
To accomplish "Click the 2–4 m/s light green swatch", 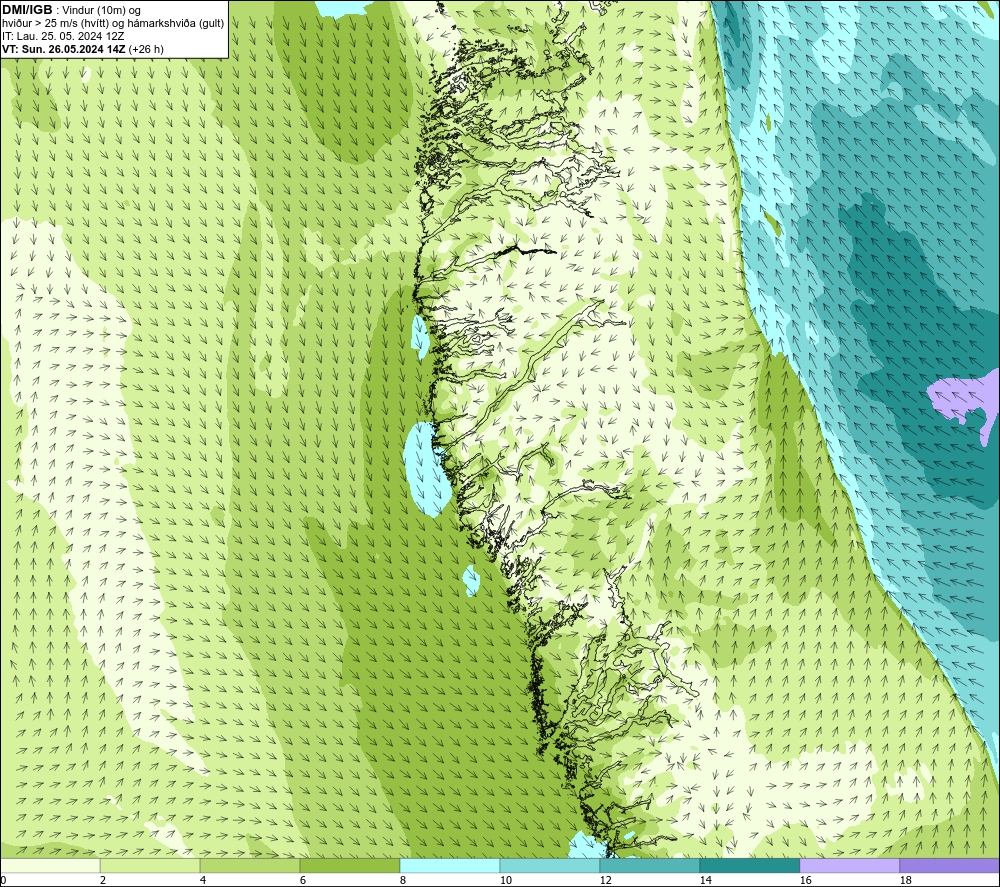I will point(150,865).
